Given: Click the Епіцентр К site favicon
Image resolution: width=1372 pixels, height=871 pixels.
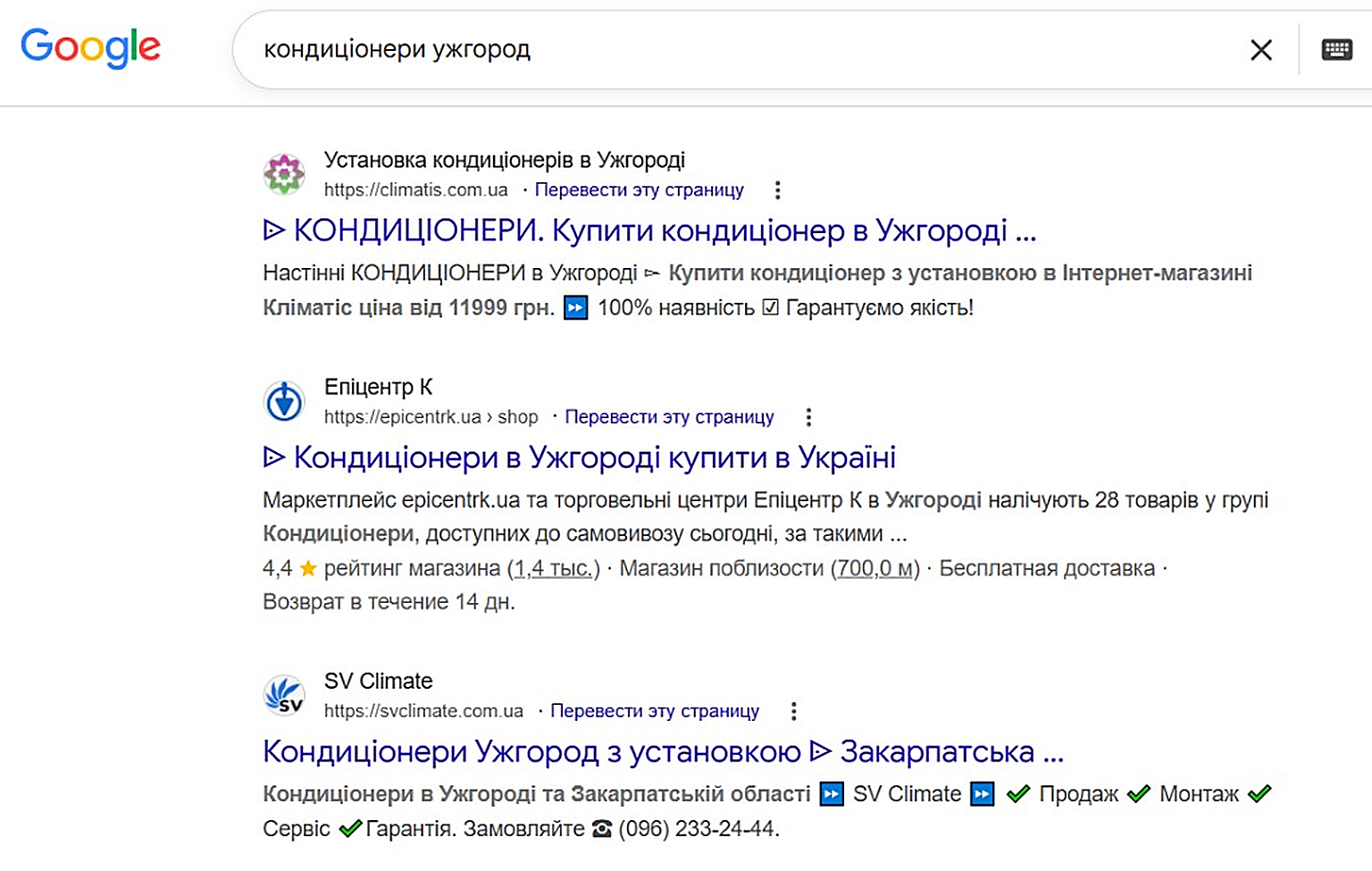Looking at the screenshot, I should tap(284, 401).
